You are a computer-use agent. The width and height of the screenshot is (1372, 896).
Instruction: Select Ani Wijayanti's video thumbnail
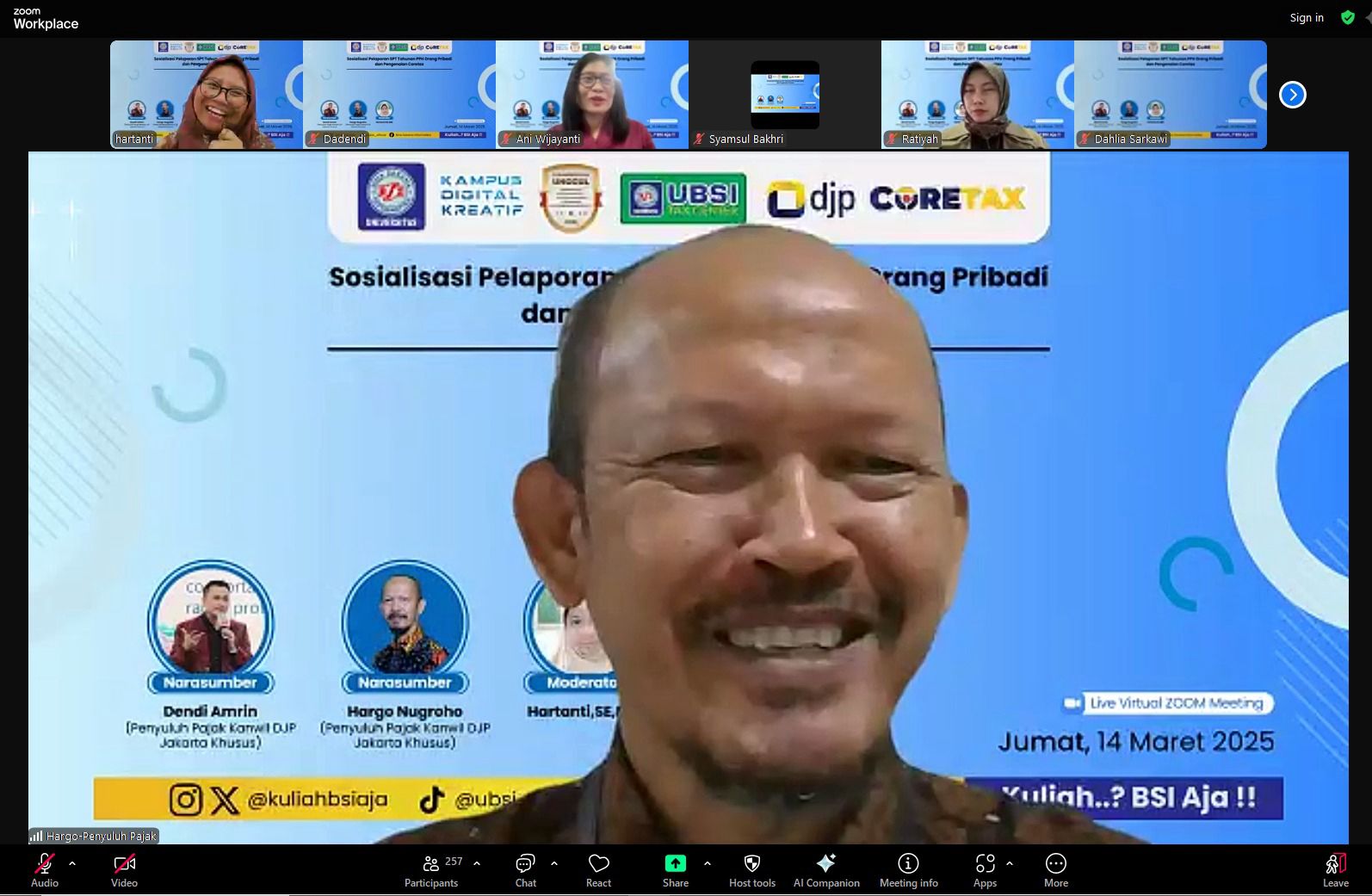(x=592, y=95)
